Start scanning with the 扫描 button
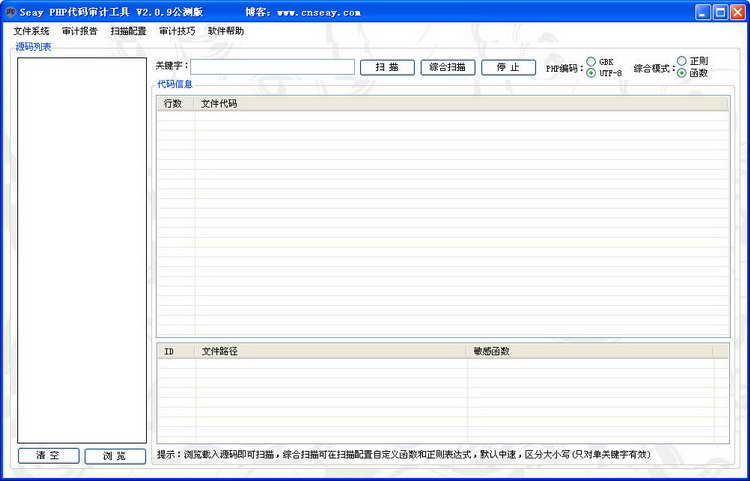 387,67
